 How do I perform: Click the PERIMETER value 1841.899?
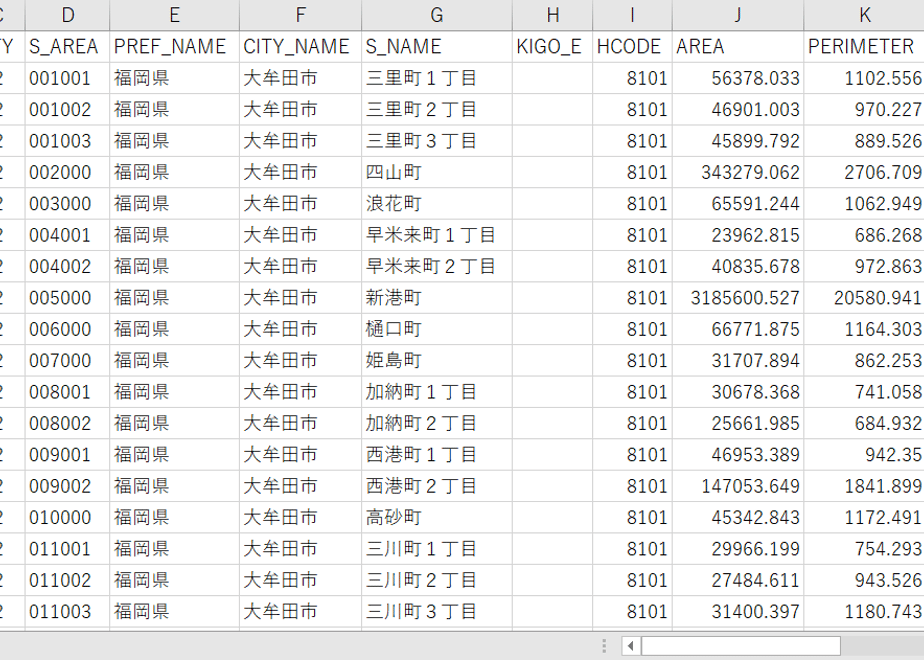[864, 486]
